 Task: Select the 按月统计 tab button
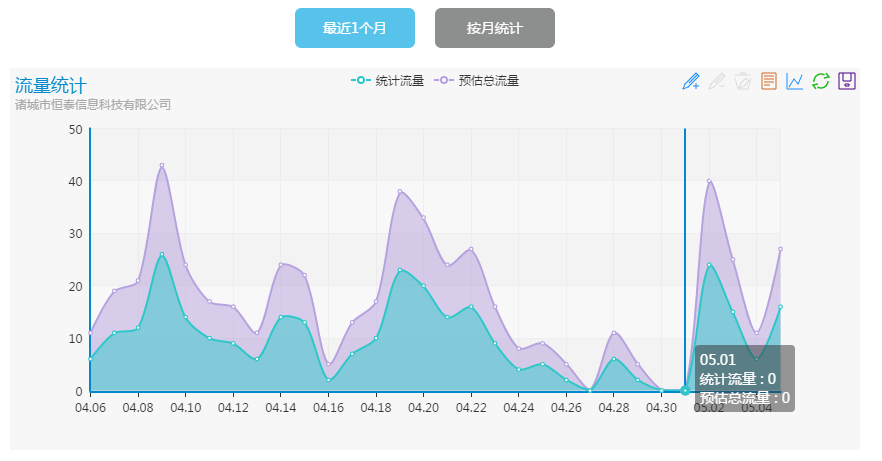(494, 28)
